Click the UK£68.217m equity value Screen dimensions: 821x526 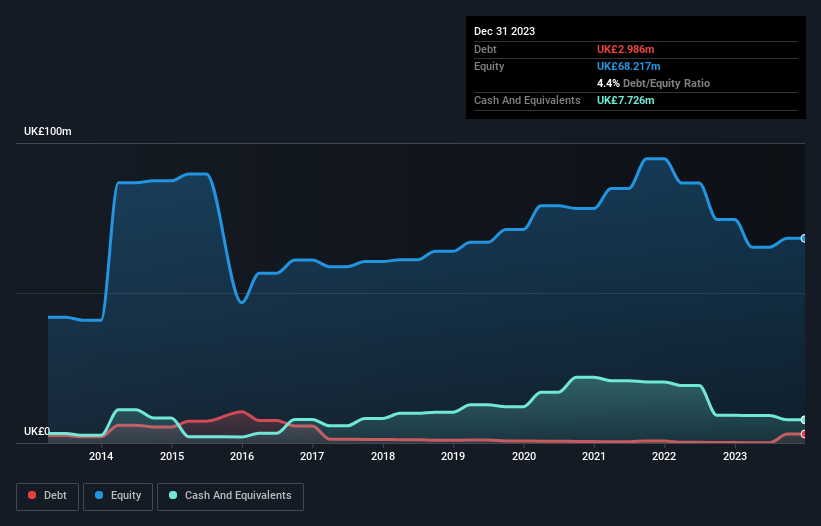pos(628,66)
